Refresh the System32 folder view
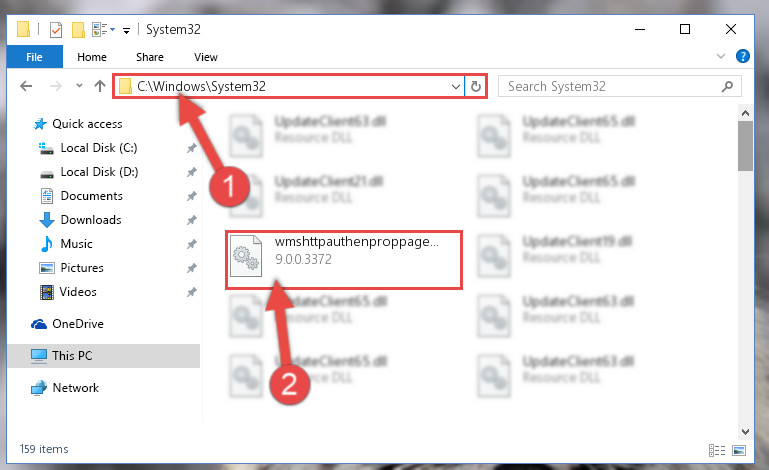The width and height of the screenshot is (769, 470). (476, 87)
